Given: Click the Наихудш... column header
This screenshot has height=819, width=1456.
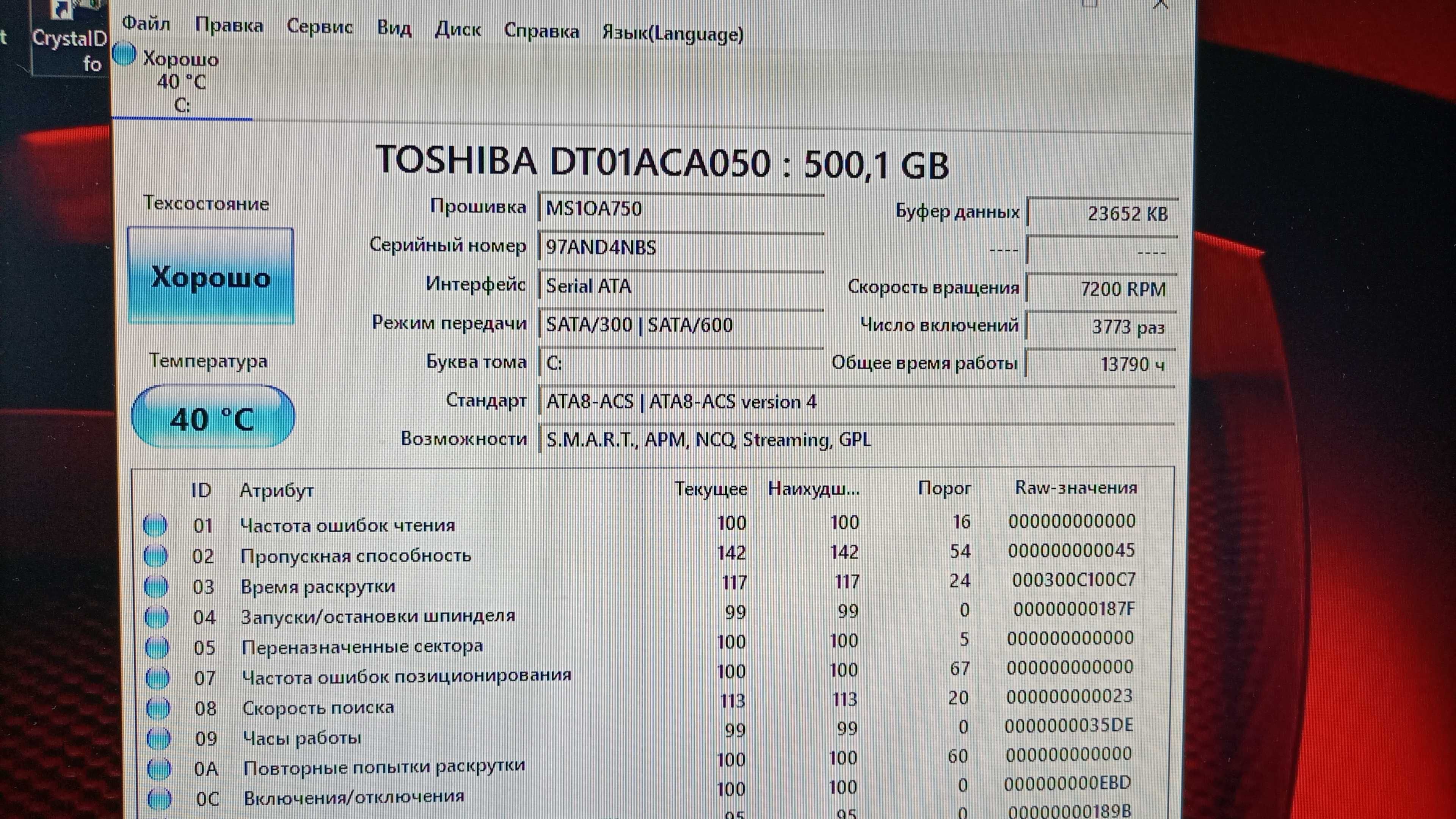Looking at the screenshot, I should point(813,488).
